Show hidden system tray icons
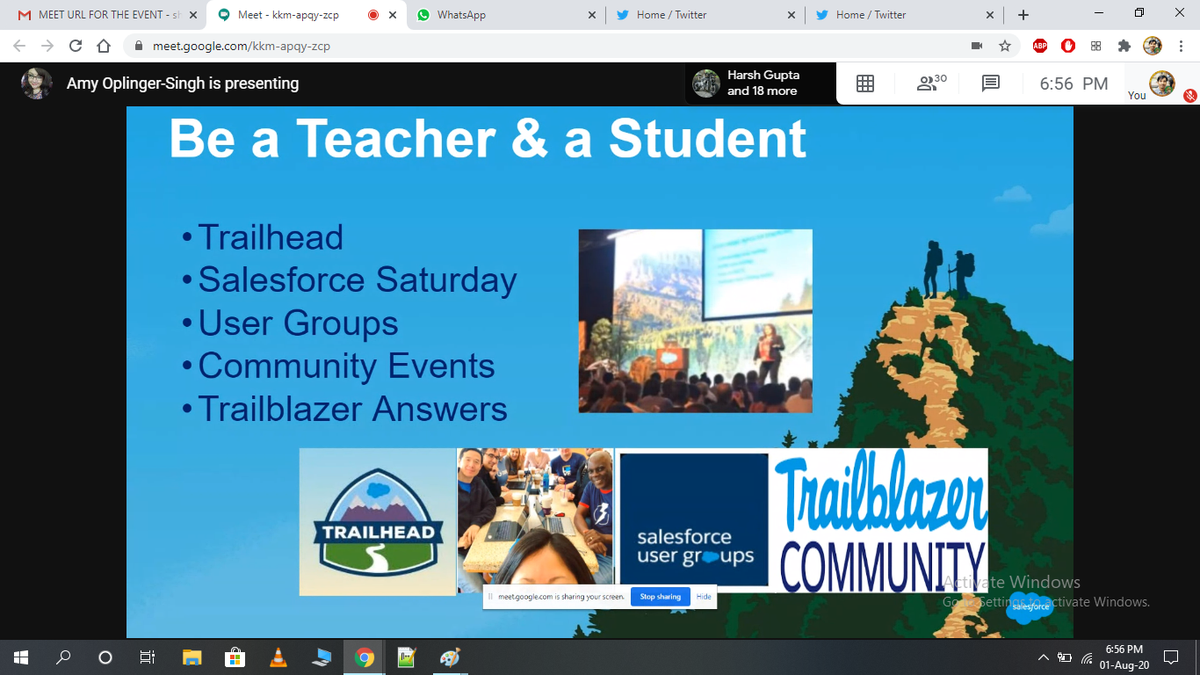The height and width of the screenshot is (675, 1200). click(1044, 657)
